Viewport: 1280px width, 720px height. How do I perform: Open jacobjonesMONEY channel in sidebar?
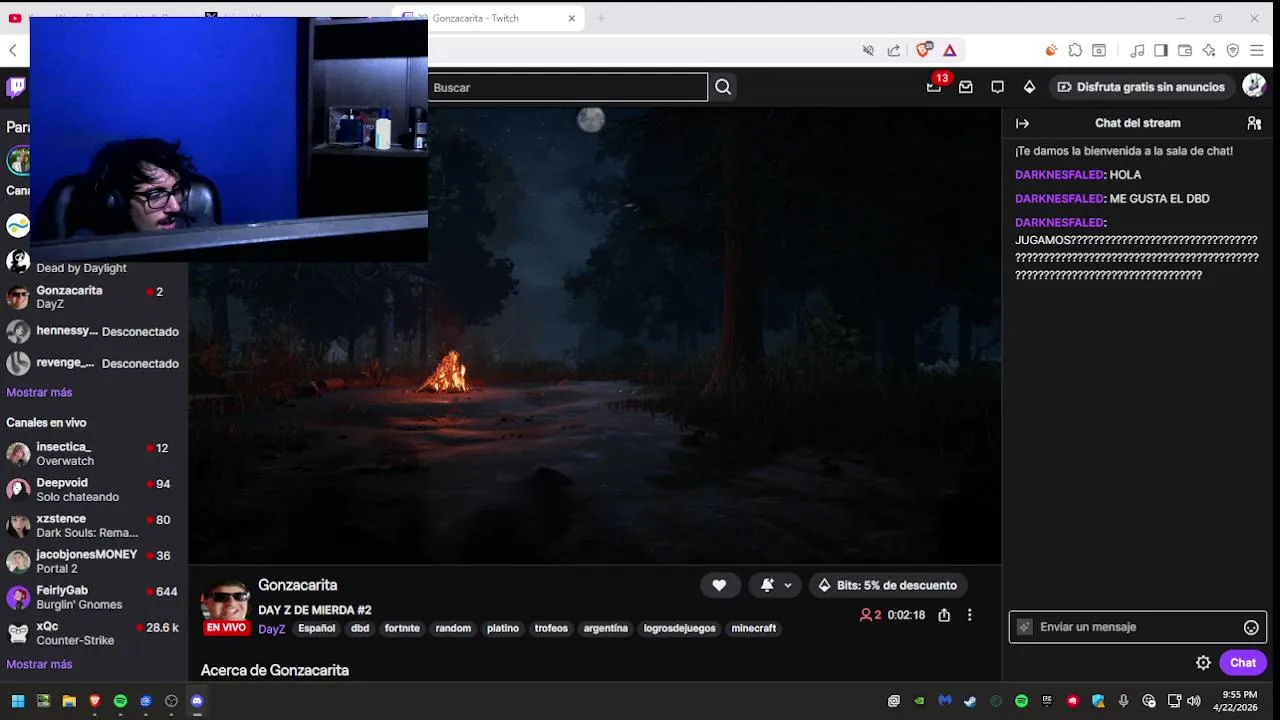pyautogui.click(x=92, y=562)
